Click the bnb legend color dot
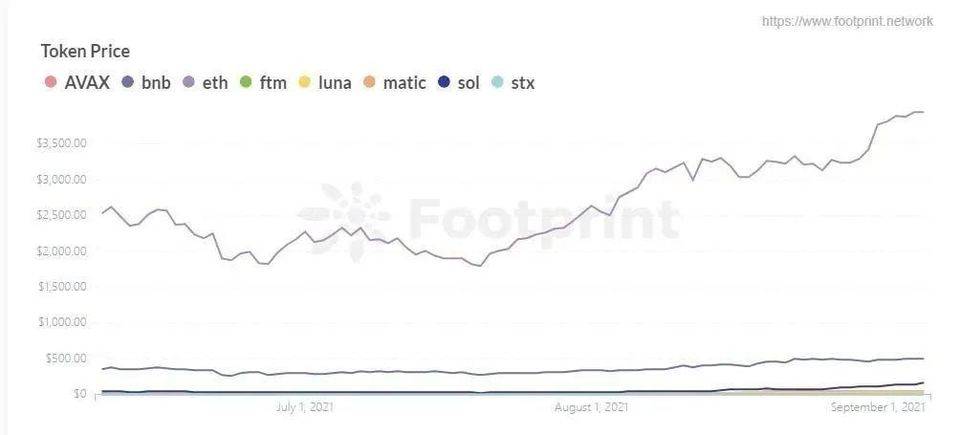 [x=128, y=82]
